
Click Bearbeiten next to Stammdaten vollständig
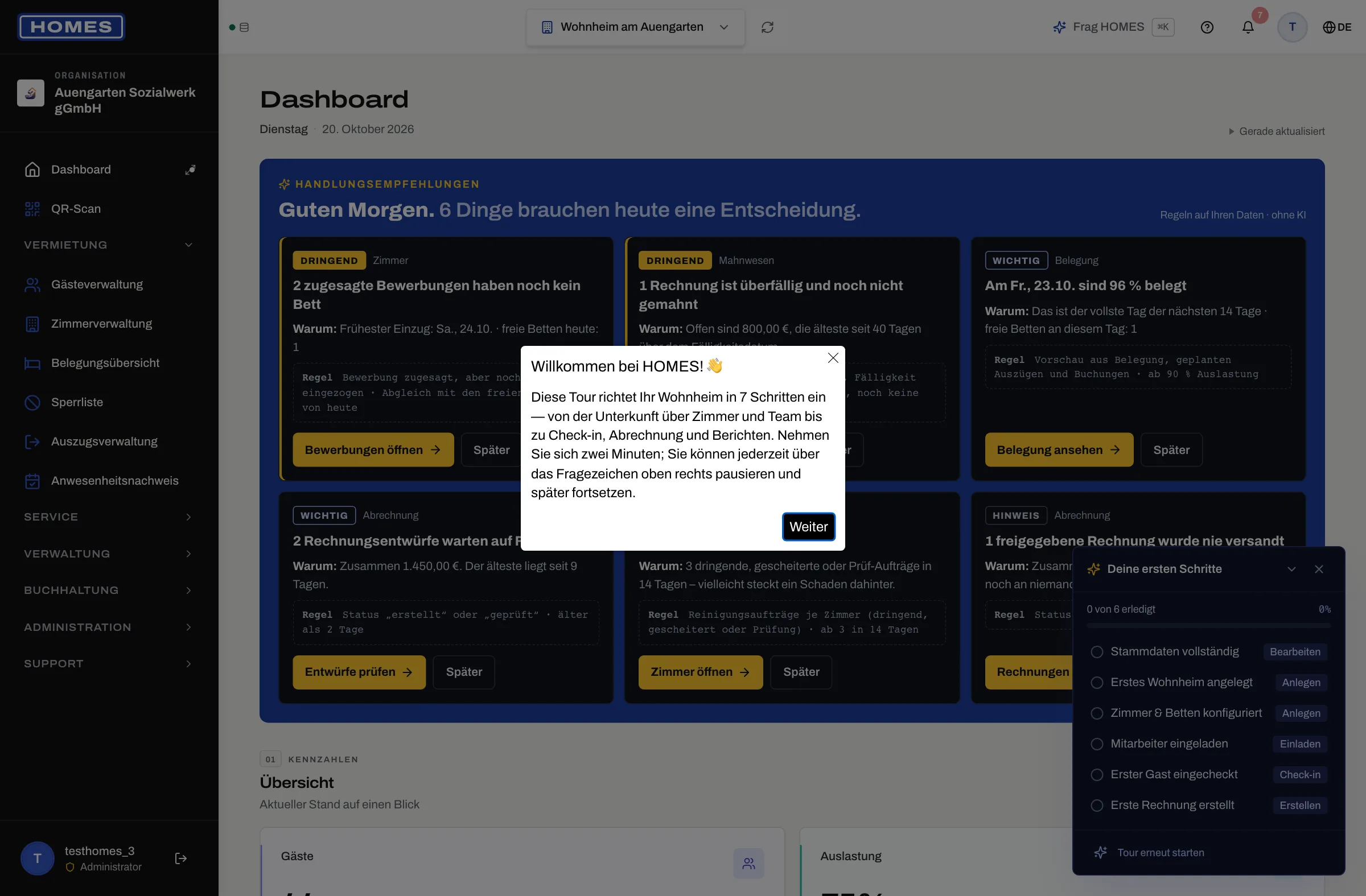coord(1295,651)
